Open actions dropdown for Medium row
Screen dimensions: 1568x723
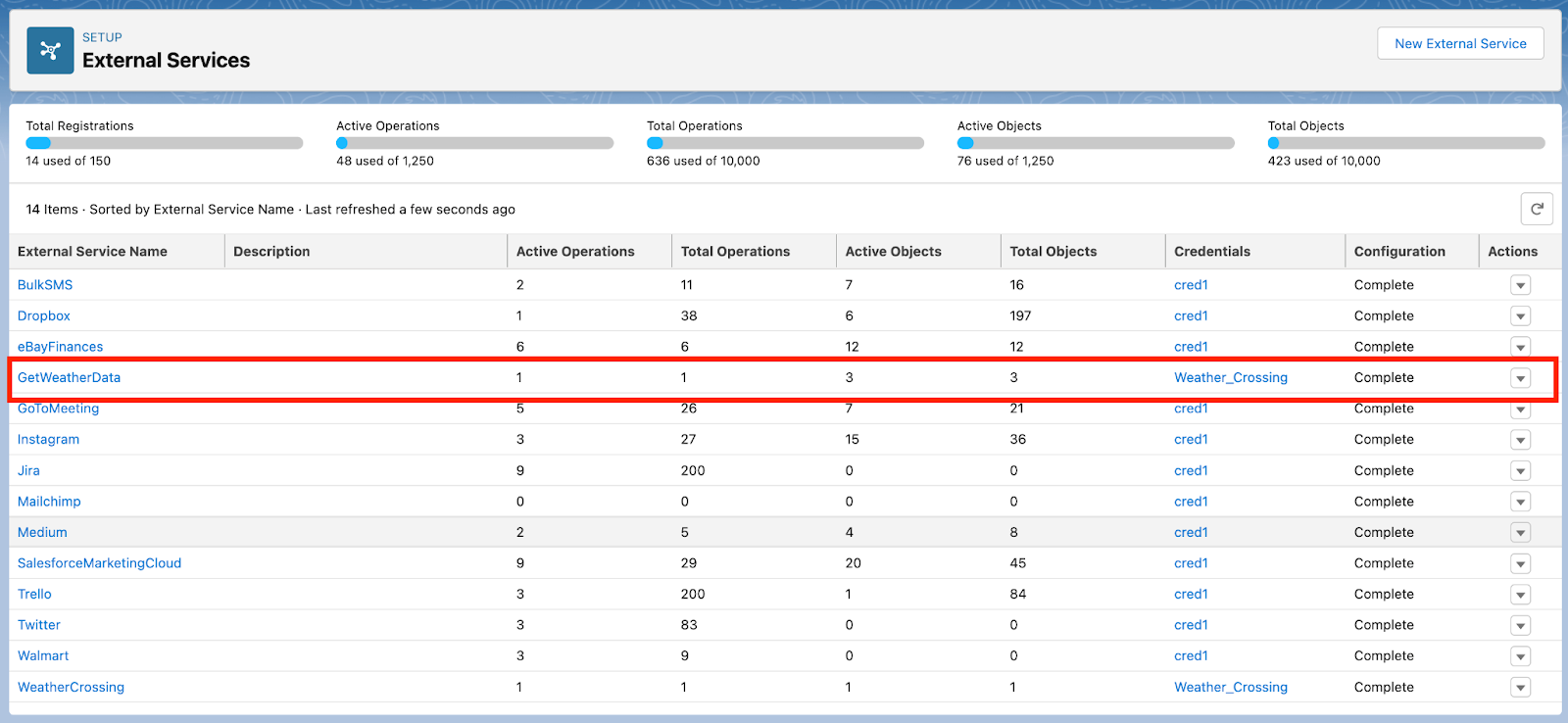[1520, 533]
